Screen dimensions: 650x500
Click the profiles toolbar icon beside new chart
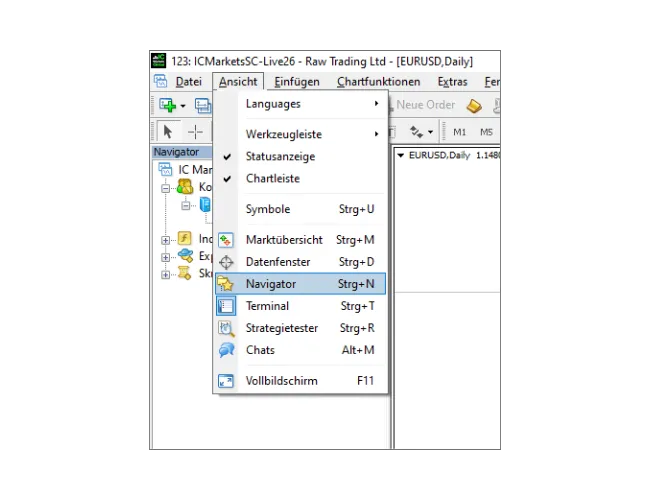point(203,105)
